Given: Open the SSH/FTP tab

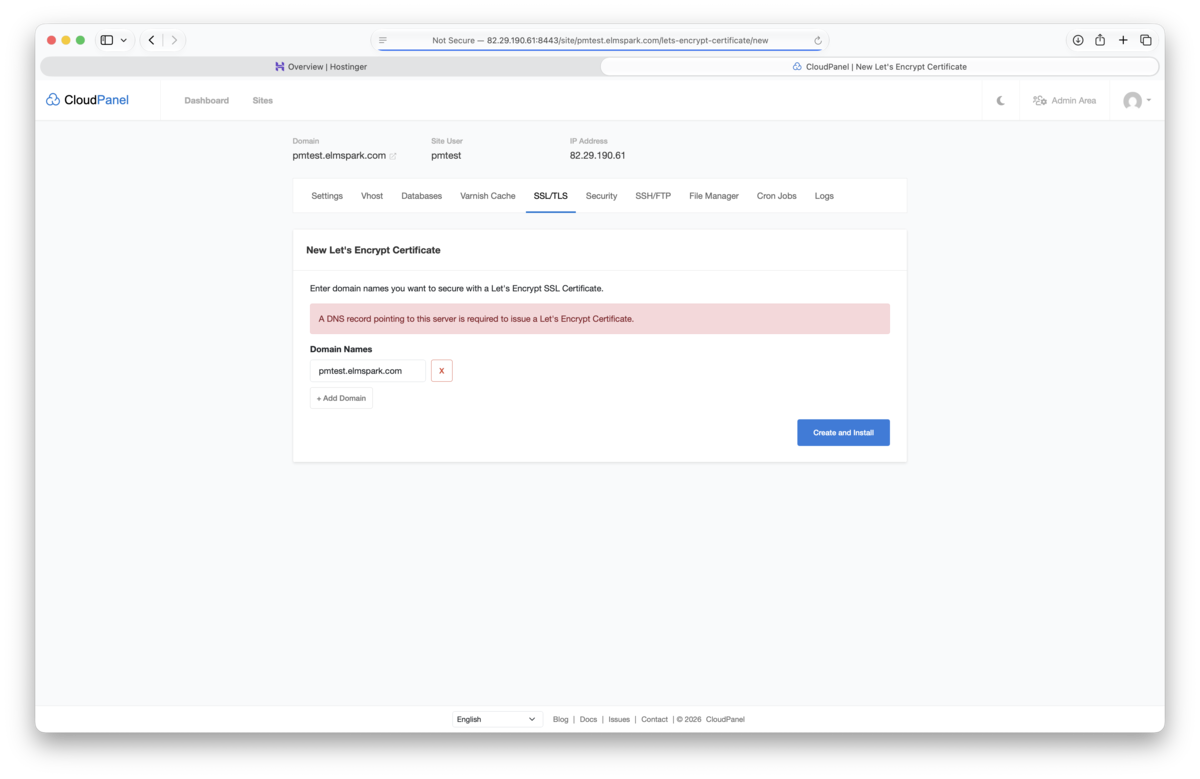Looking at the screenshot, I should pyautogui.click(x=653, y=196).
